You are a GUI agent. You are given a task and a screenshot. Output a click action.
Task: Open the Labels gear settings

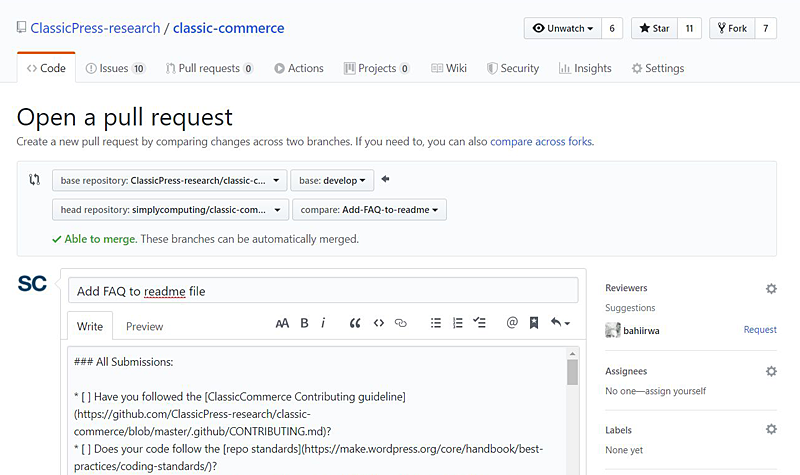tap(771, 430)
